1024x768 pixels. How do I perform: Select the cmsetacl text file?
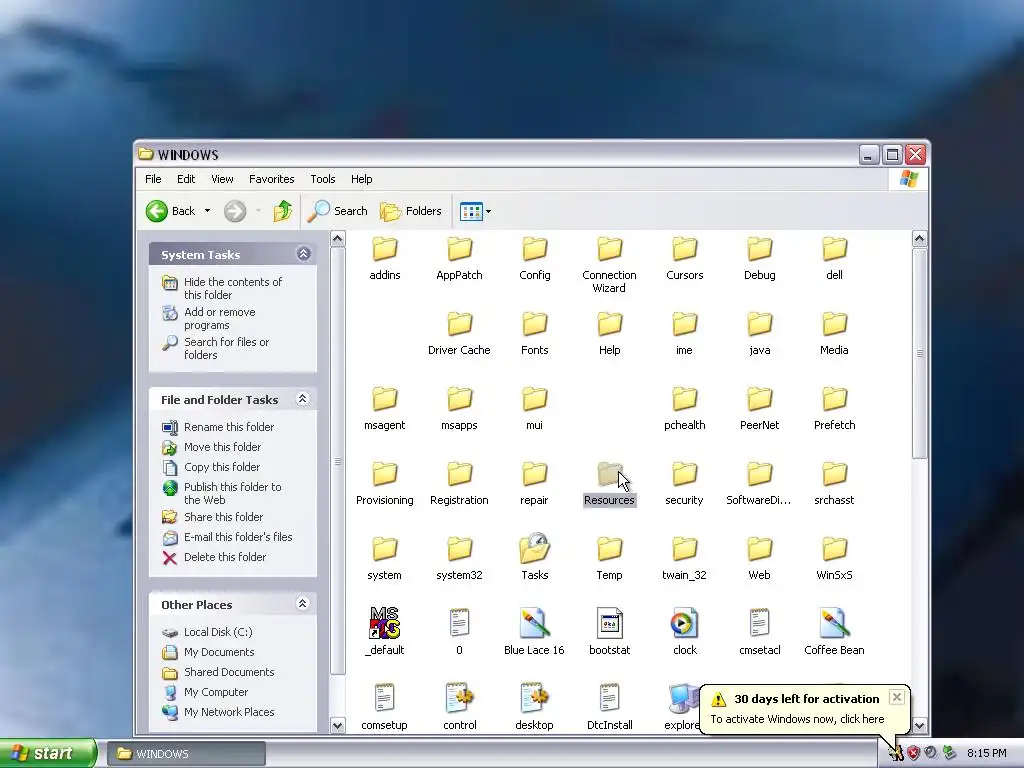[x=760, y=632]
